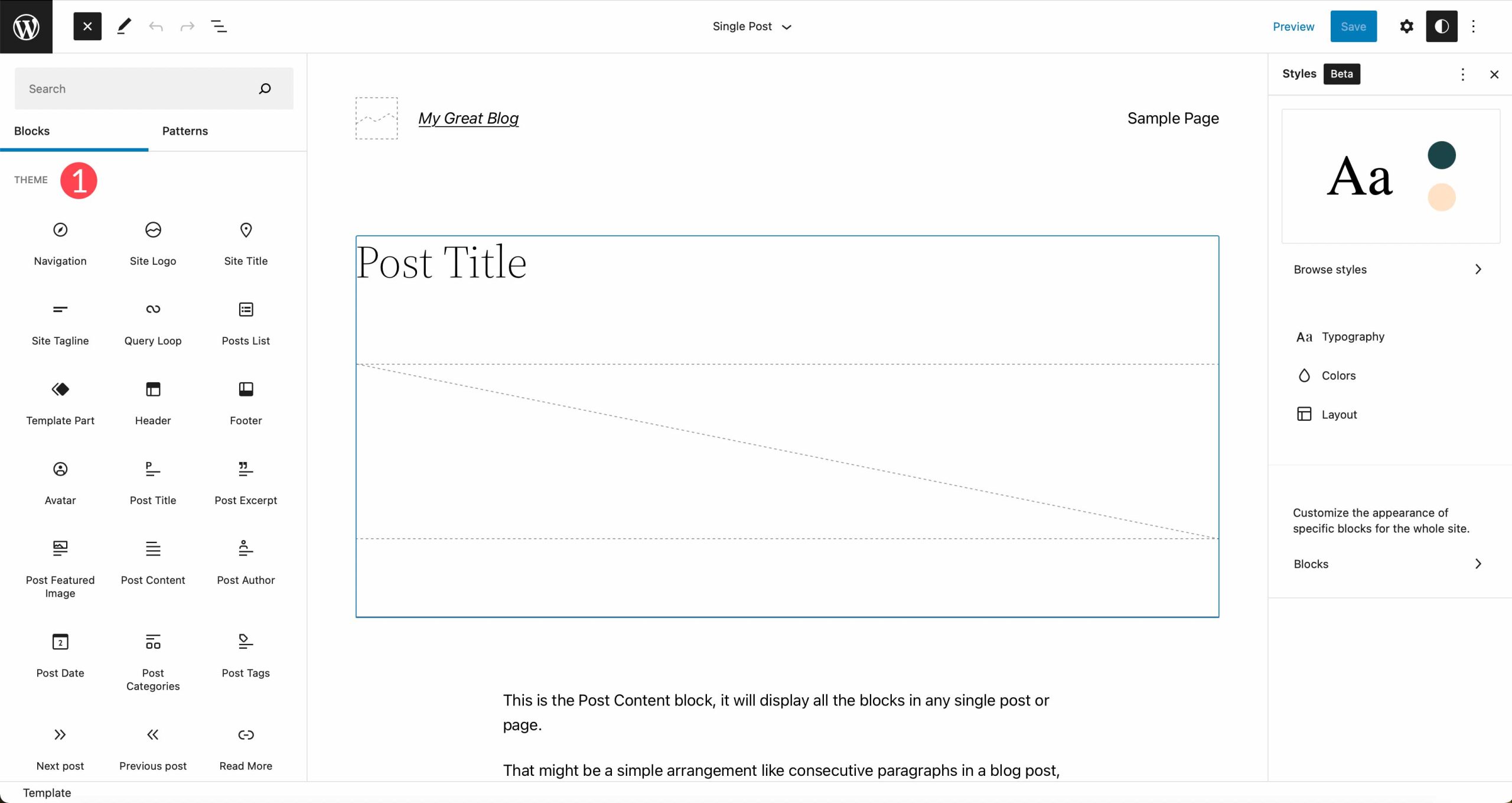Click the Browse styles chevron
Viewport: 1512px width, 803px height.
click(1479, 268)
